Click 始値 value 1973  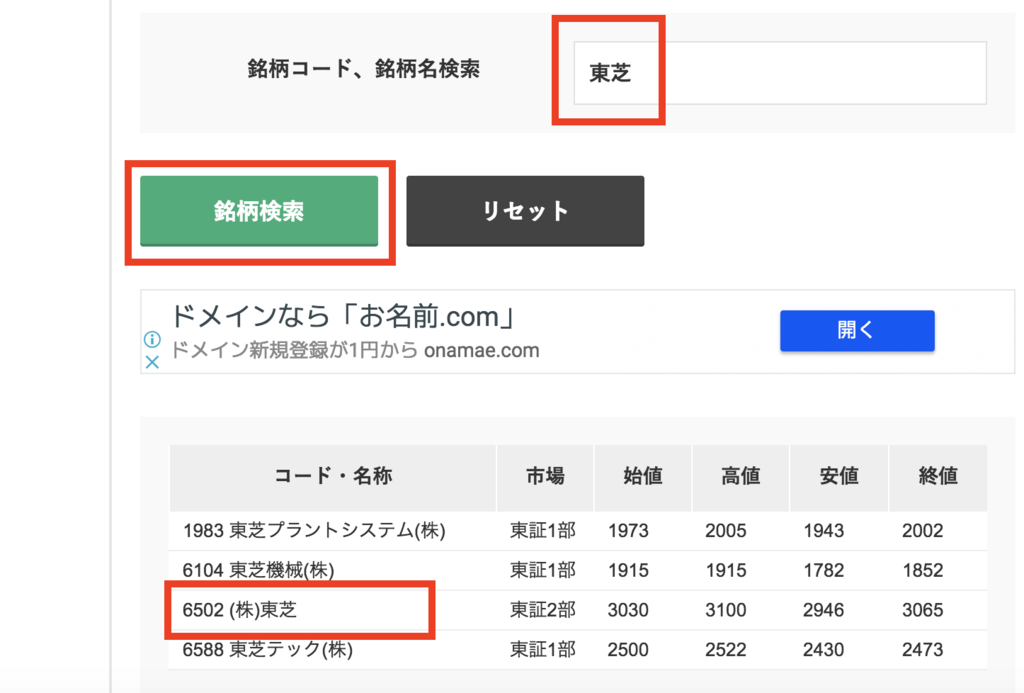click(x=628, y=530)
